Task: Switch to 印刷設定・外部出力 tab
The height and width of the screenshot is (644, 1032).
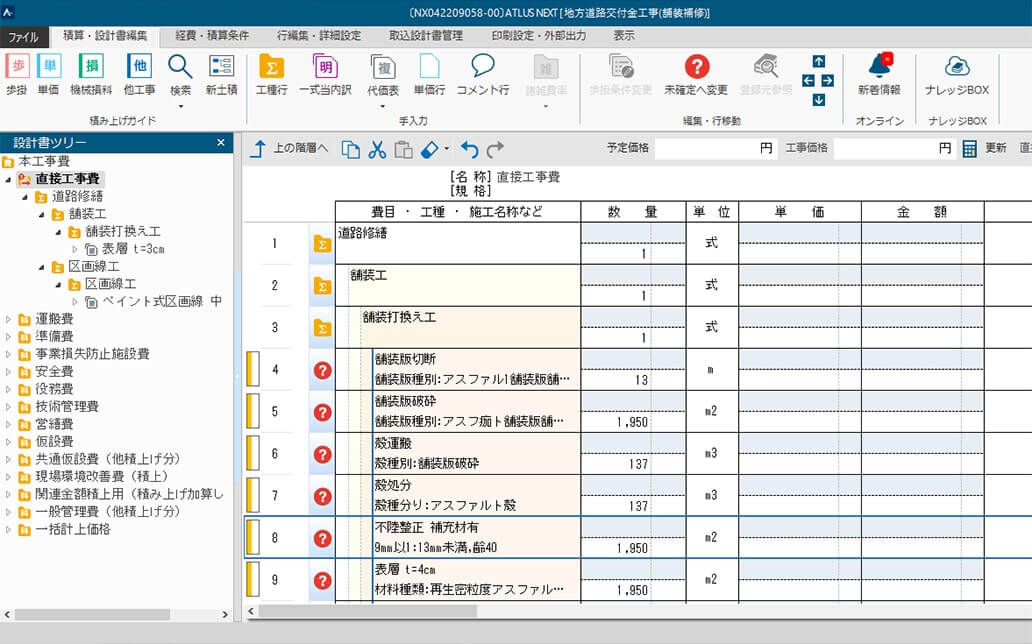Action: (x=538, y=36)
